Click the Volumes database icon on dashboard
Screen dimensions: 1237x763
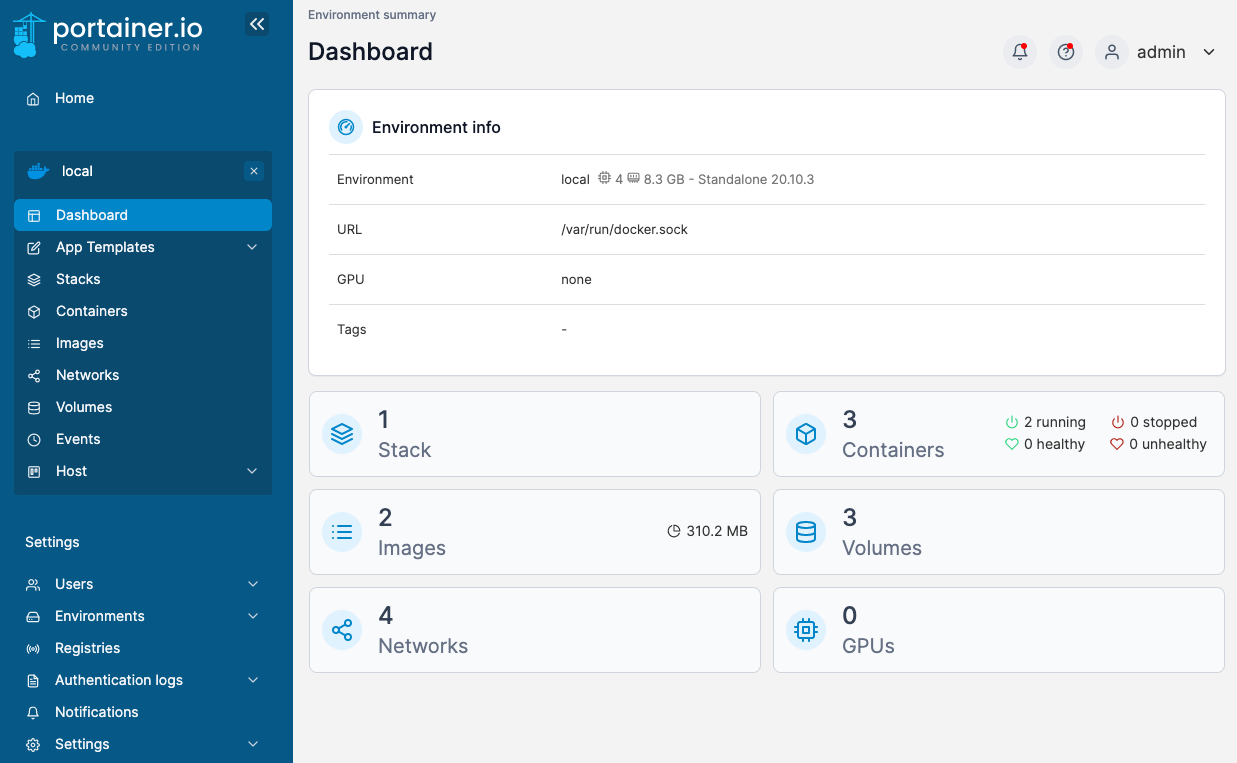806,532
